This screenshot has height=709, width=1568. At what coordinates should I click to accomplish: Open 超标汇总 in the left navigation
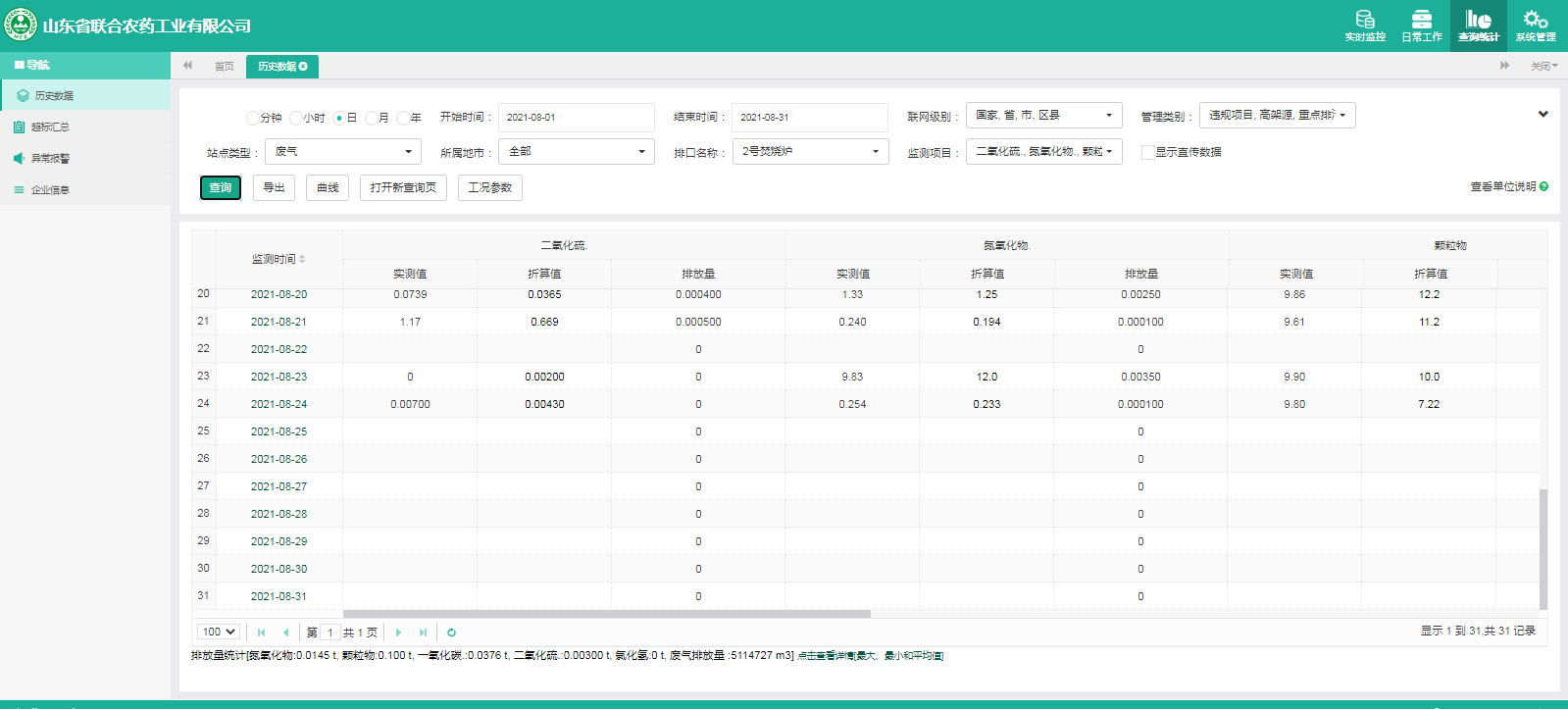pos(50,127)
